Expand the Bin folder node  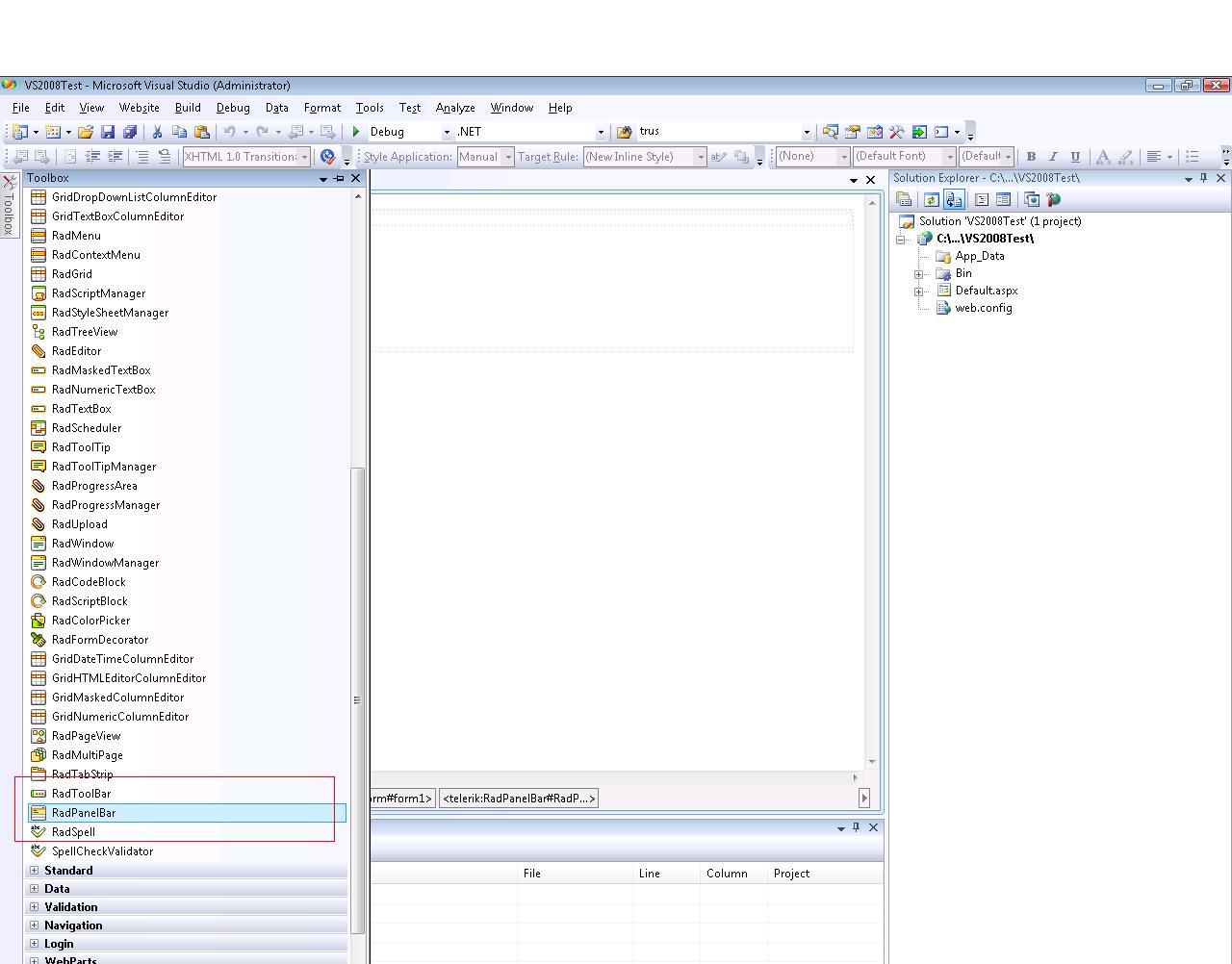[x=918, y=274]
